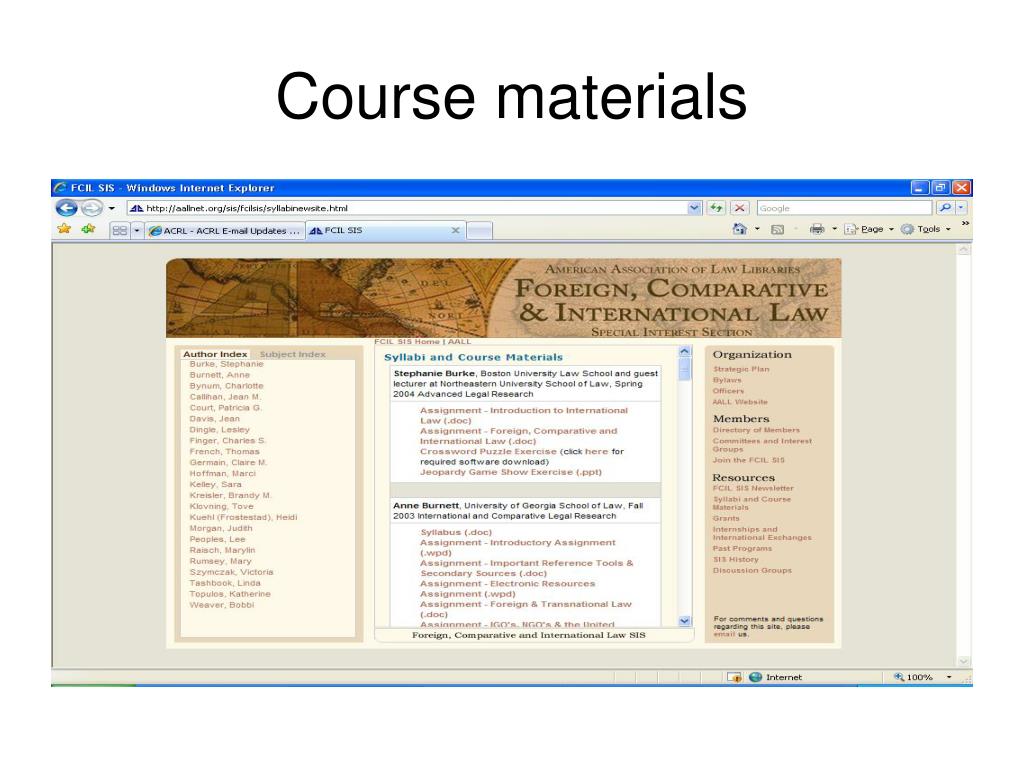Click the FCIL SIS Home breadcrumb link

pos(407,342)
